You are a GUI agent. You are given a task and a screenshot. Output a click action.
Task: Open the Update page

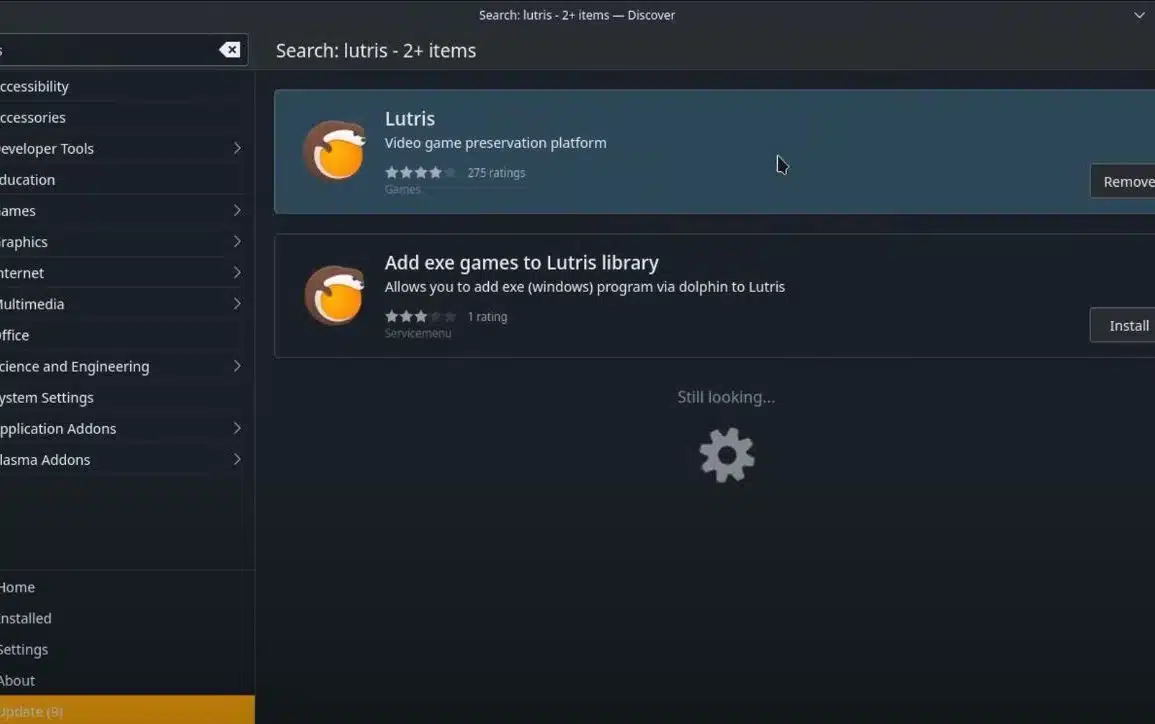coord(127,711)
